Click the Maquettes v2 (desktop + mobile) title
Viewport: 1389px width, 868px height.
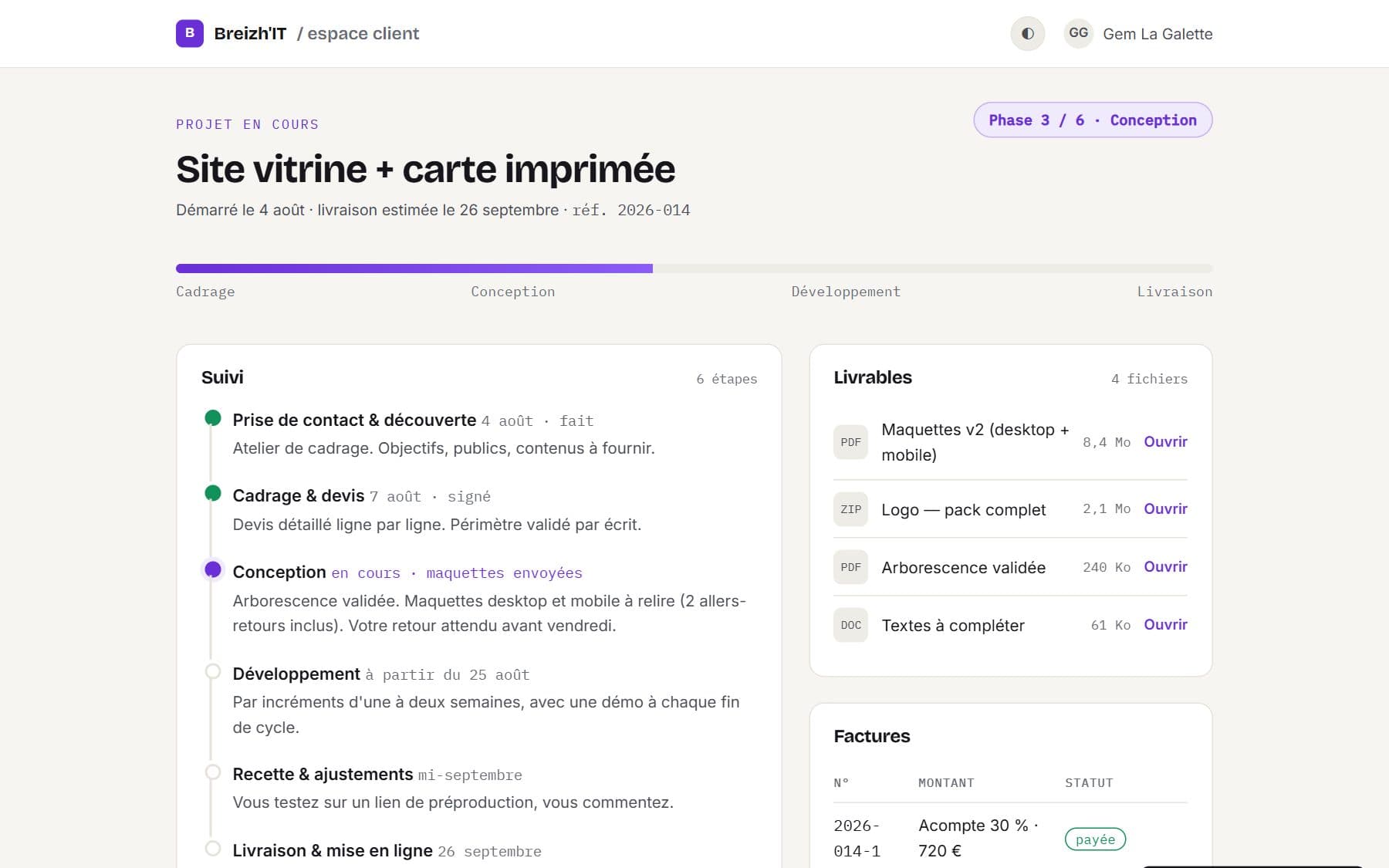(975, 442)
